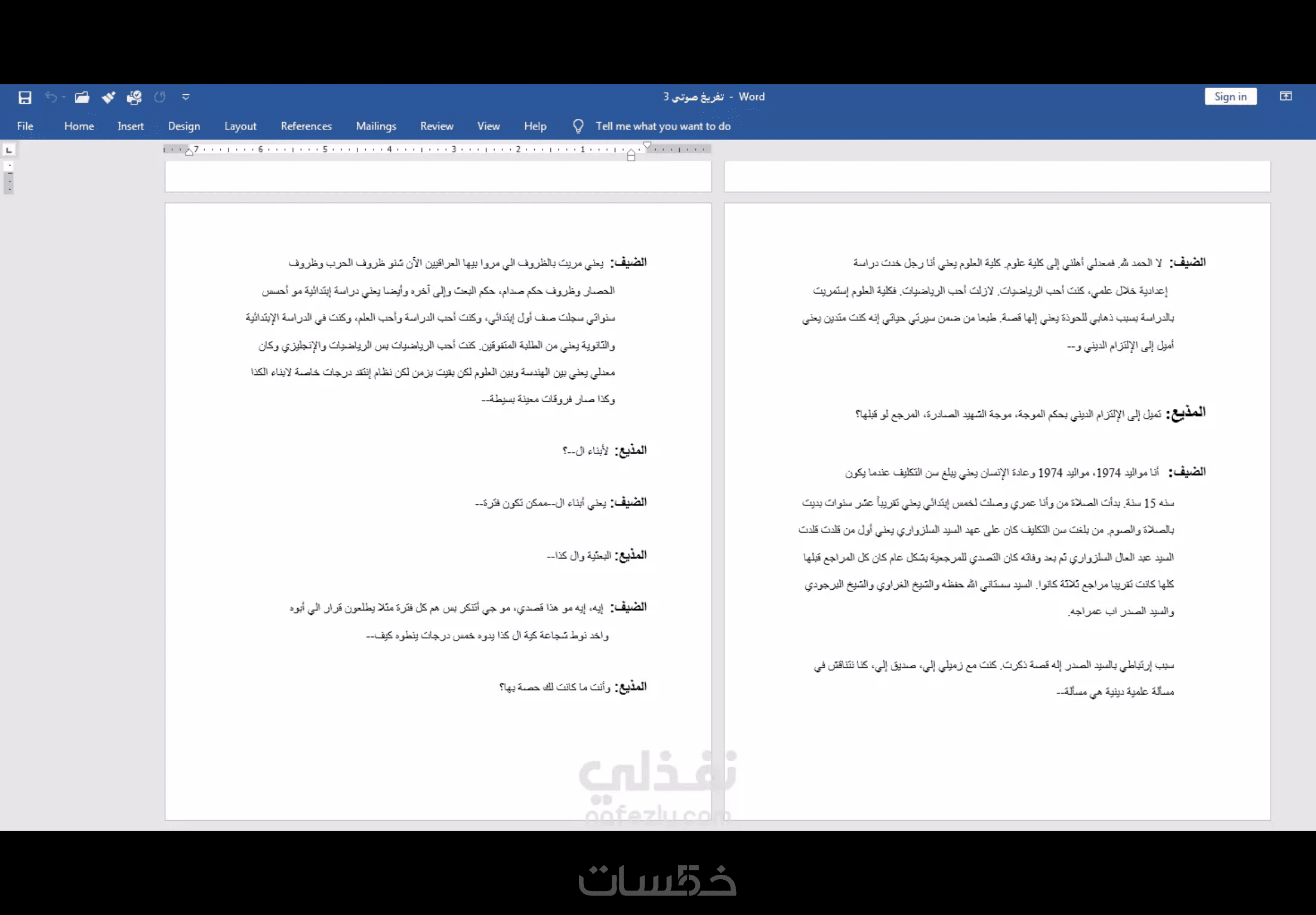The image size is (1316, 915).
Task: Click the print preview printer icon
Action: [134, 98]
